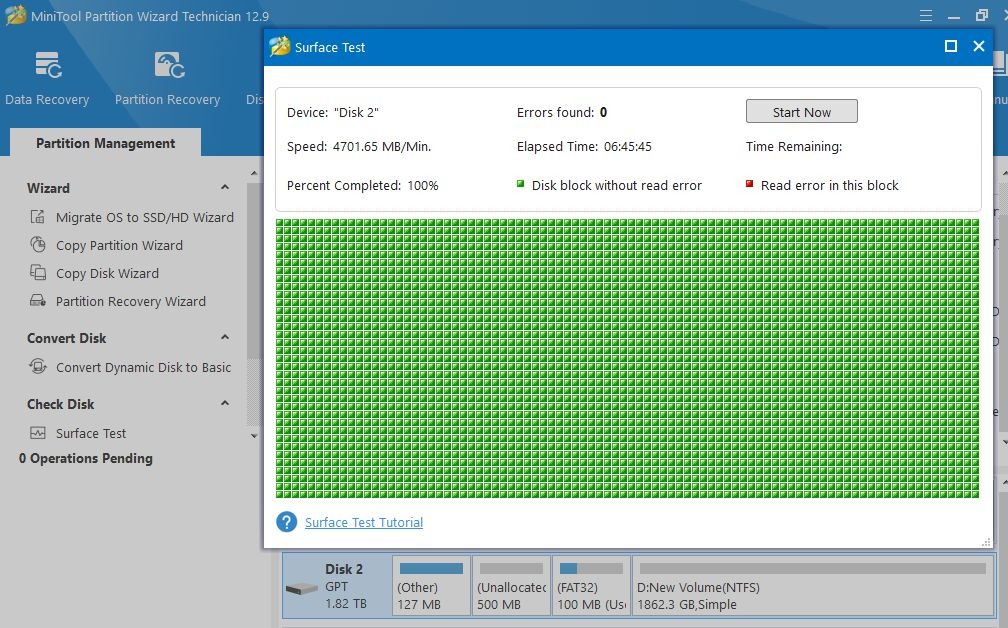Open the Partition Recovery Wizard icon

coord(38,301)
